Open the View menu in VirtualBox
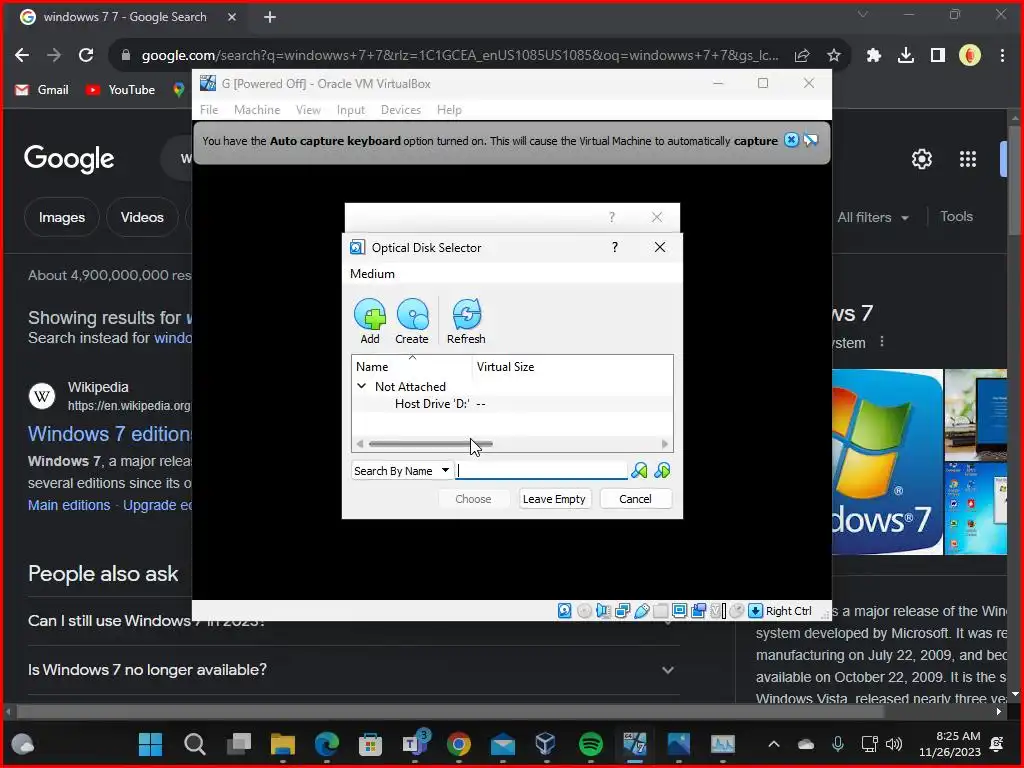Image resolution: width=1024 pixels, height=768 pixels. [x=308, y=110]
